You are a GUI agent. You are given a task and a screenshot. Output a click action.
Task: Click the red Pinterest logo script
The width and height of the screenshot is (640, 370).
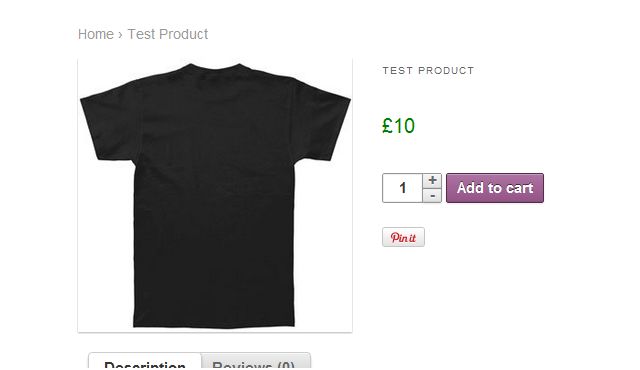click(x=403, y=237)
